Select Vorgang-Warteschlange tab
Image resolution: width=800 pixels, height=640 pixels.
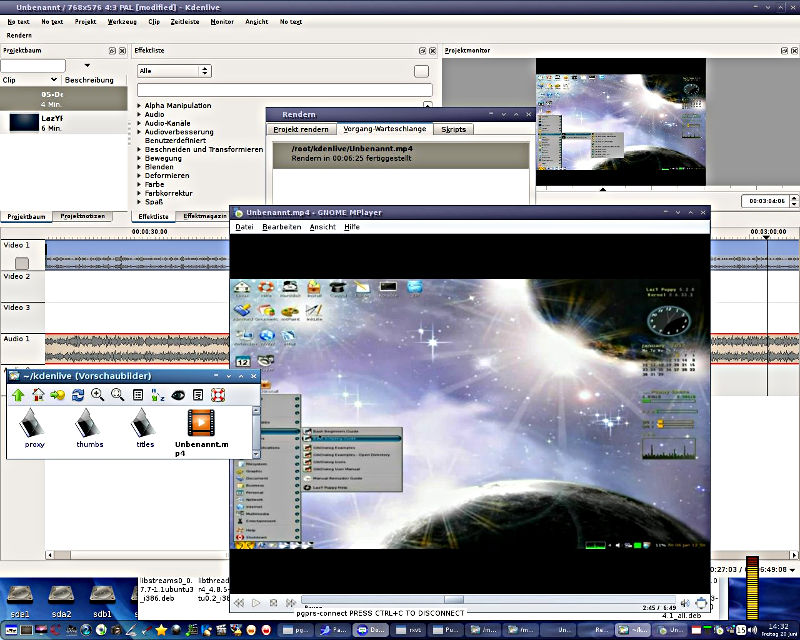pyautogui.click(x=385, y=129)
